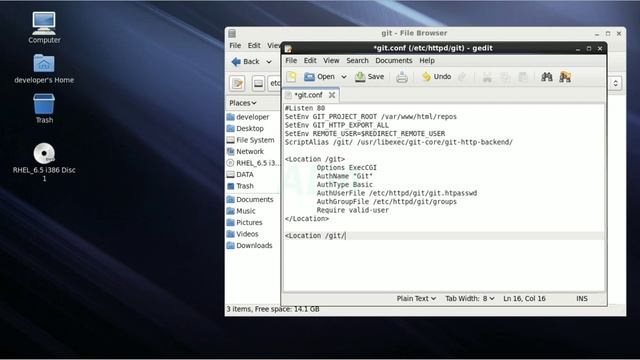Click 'Options ExecCGI' line in editor
Image resolution: width=640 pixels, height=360 pixels.
point(347,168)
